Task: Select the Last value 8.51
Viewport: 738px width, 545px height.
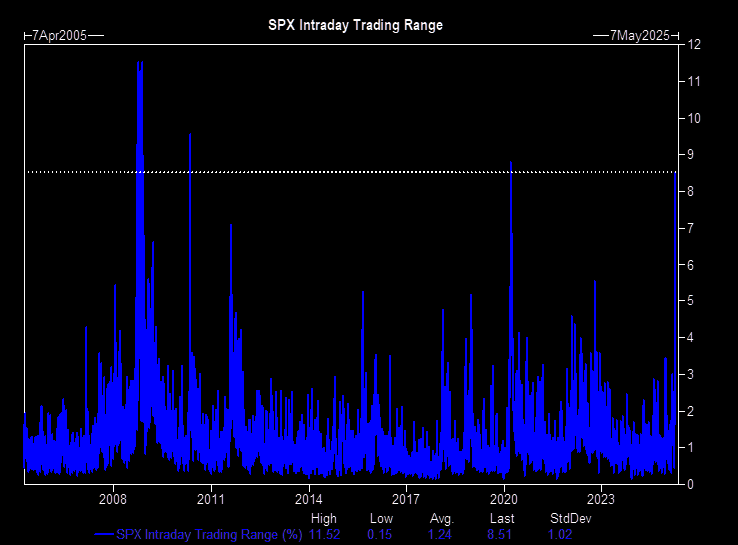Action: click(500, 535)
